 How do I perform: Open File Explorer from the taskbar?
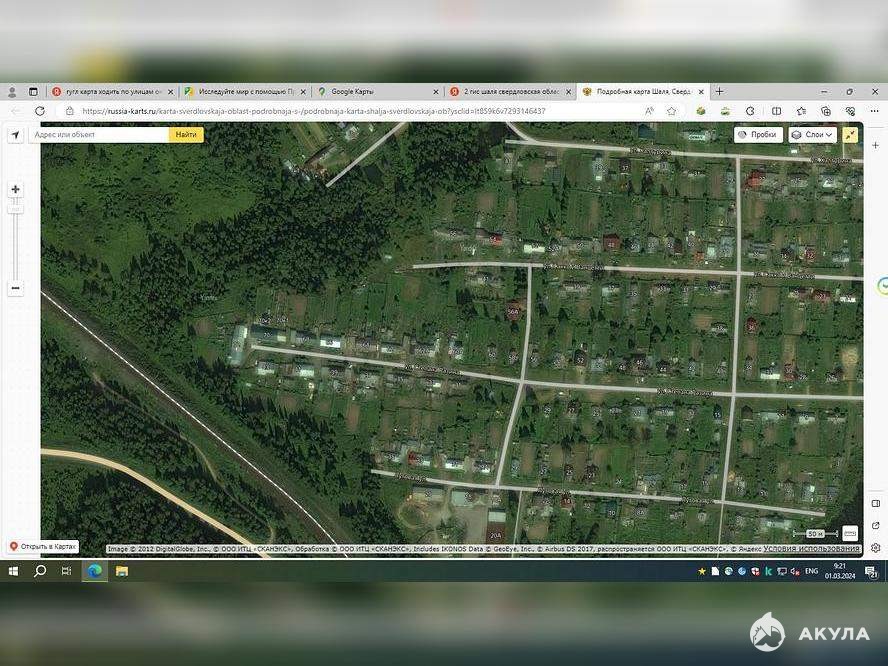[x=122, y=571]
